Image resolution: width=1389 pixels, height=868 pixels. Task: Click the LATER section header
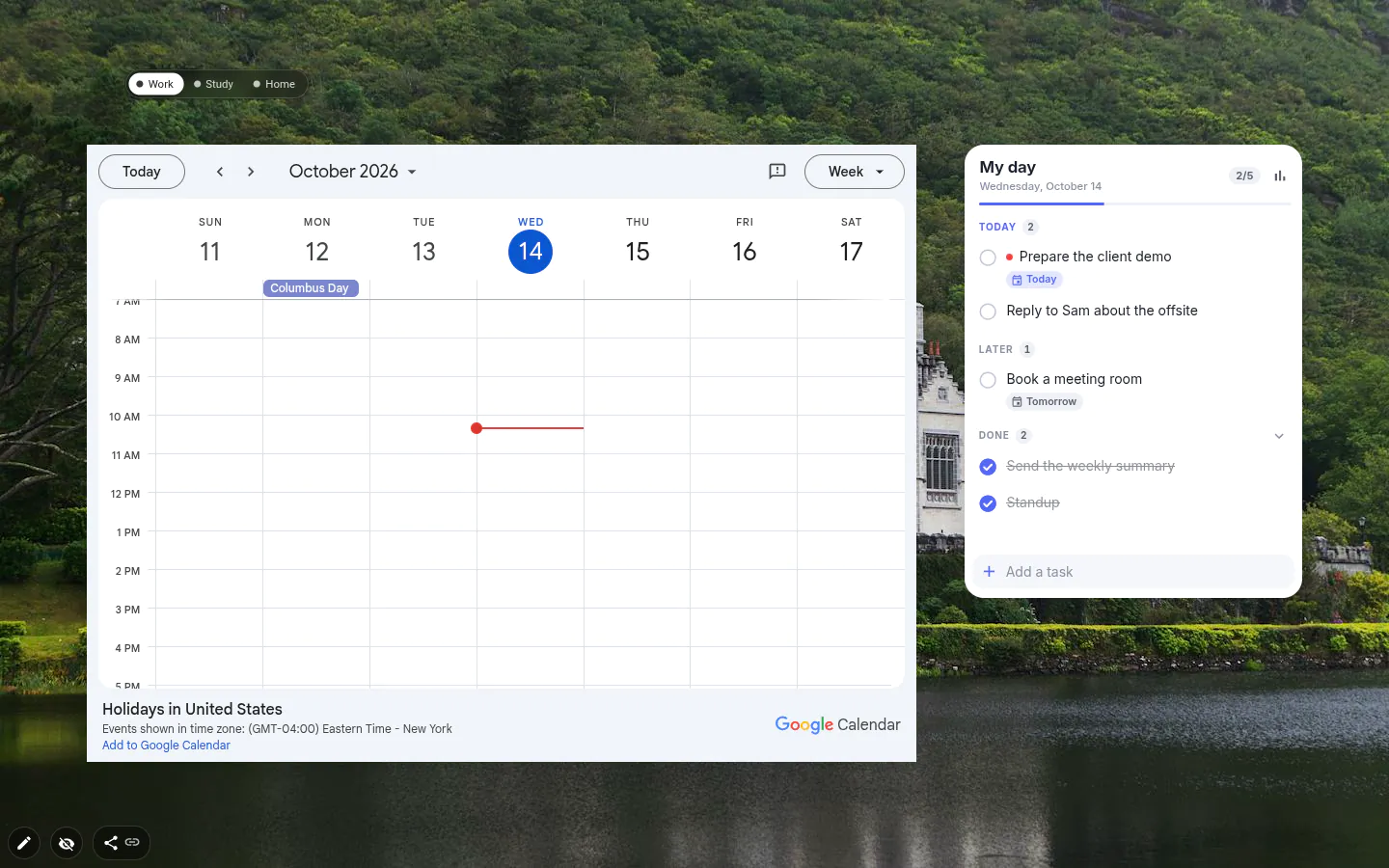995,350
